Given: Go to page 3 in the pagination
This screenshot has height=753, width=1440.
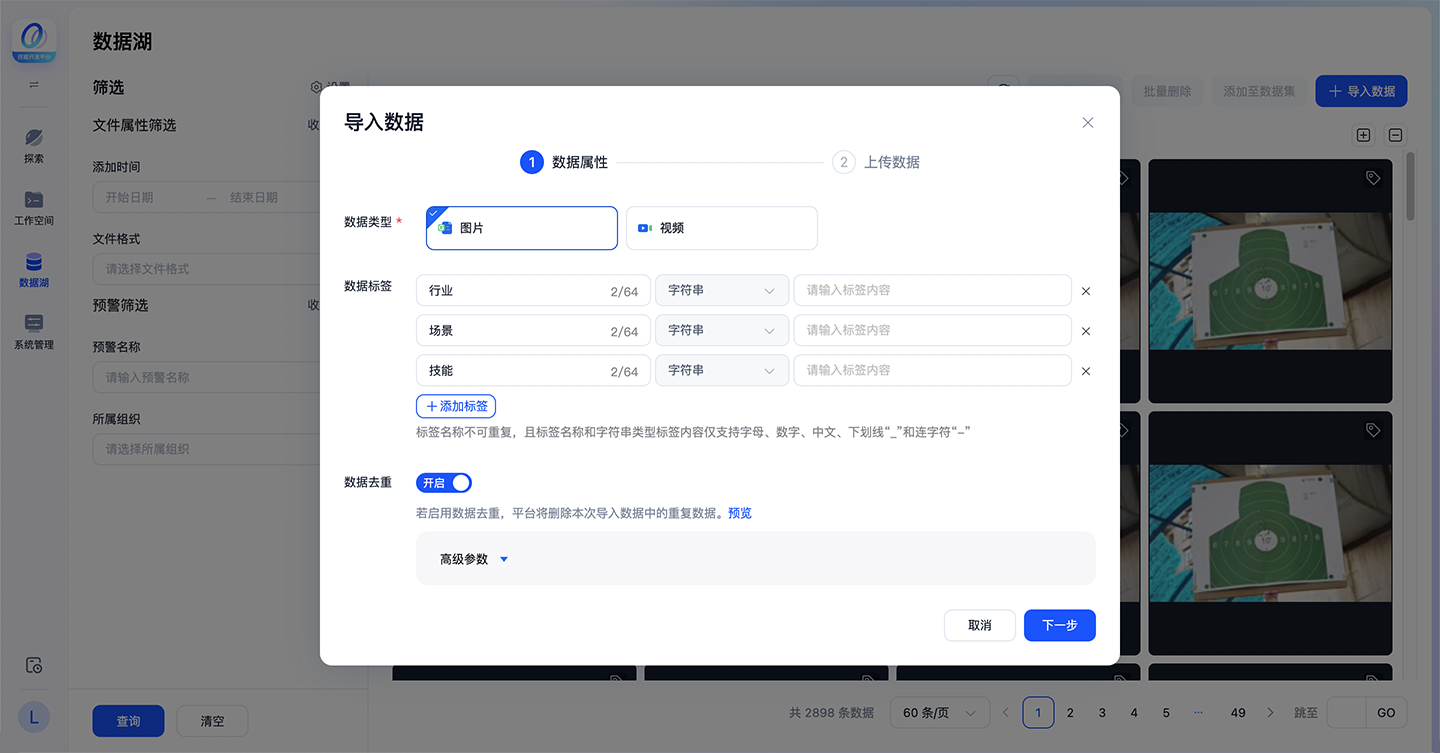Looking at the screenshot, I should click(1102, 713).
